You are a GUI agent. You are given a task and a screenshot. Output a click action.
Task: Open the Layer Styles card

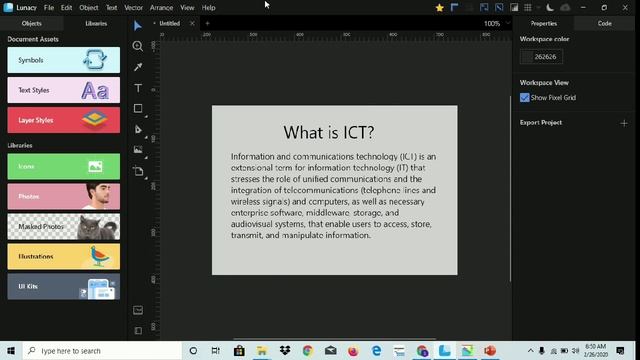click(64, 120)
